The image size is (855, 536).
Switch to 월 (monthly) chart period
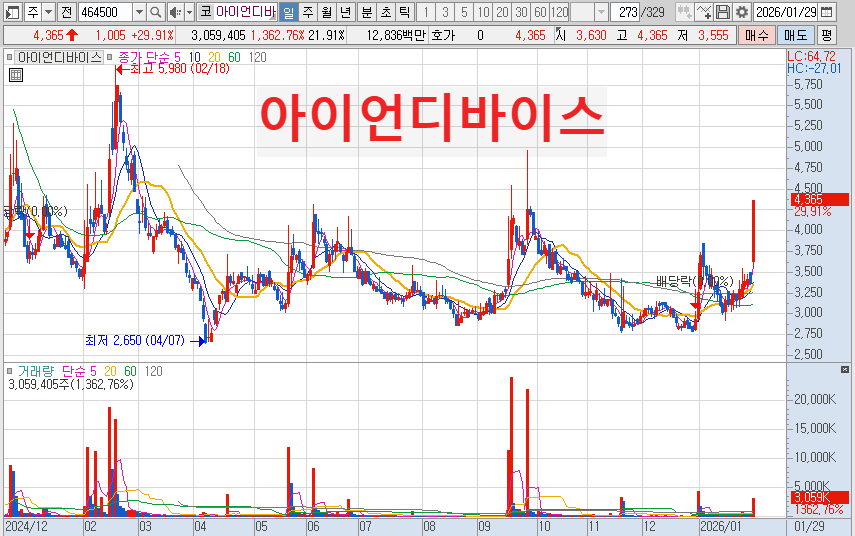click(x=326, y=11)
